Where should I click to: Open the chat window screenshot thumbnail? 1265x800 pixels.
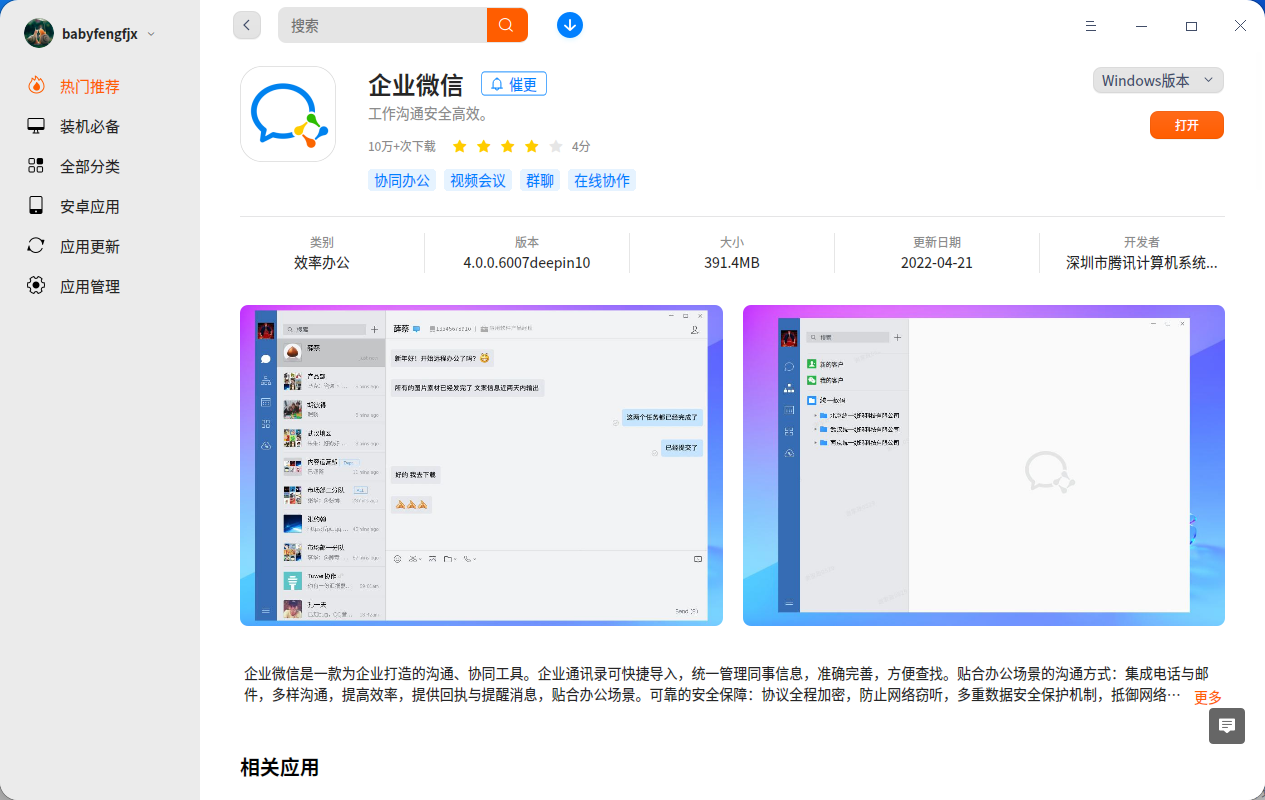pyautogui.click(x=481, y=465)
